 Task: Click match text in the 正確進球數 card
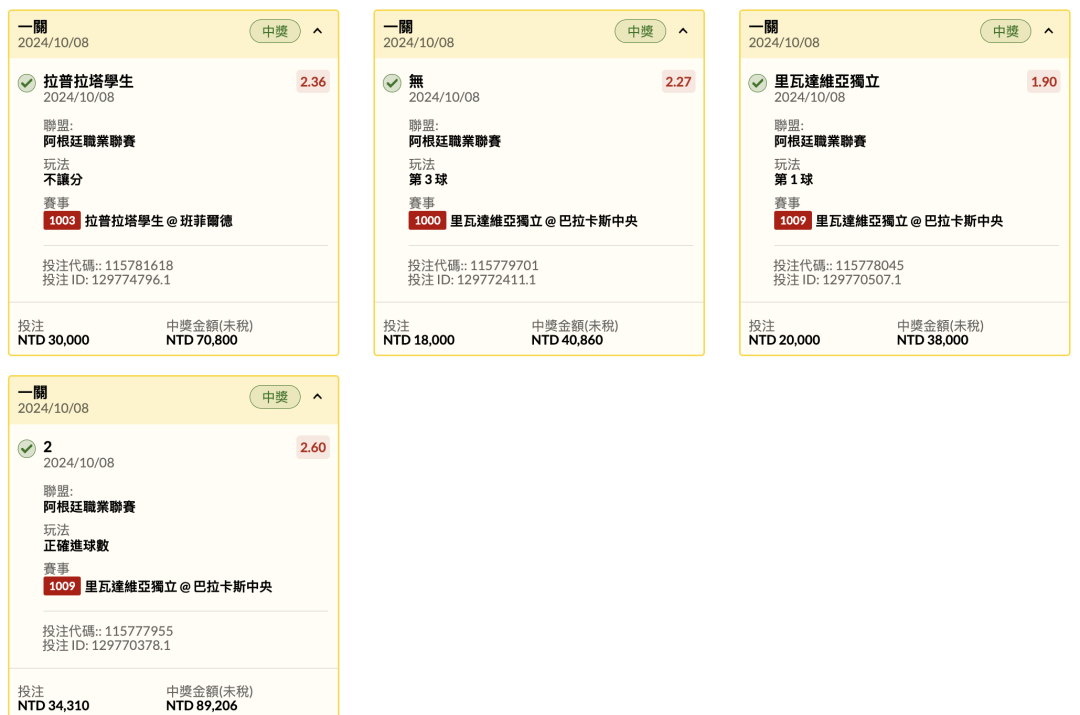click(178, 587)
